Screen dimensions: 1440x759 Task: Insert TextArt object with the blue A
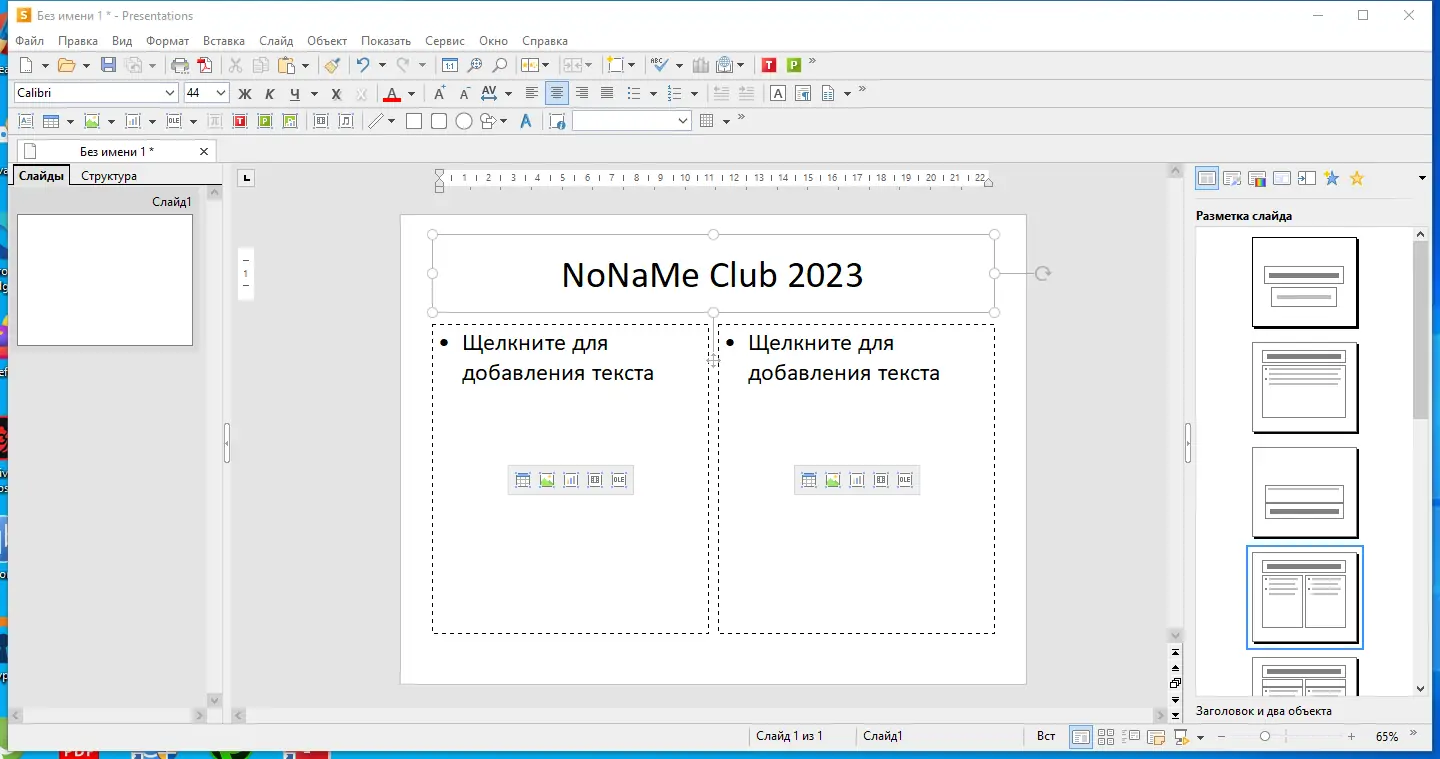point(527,121)
